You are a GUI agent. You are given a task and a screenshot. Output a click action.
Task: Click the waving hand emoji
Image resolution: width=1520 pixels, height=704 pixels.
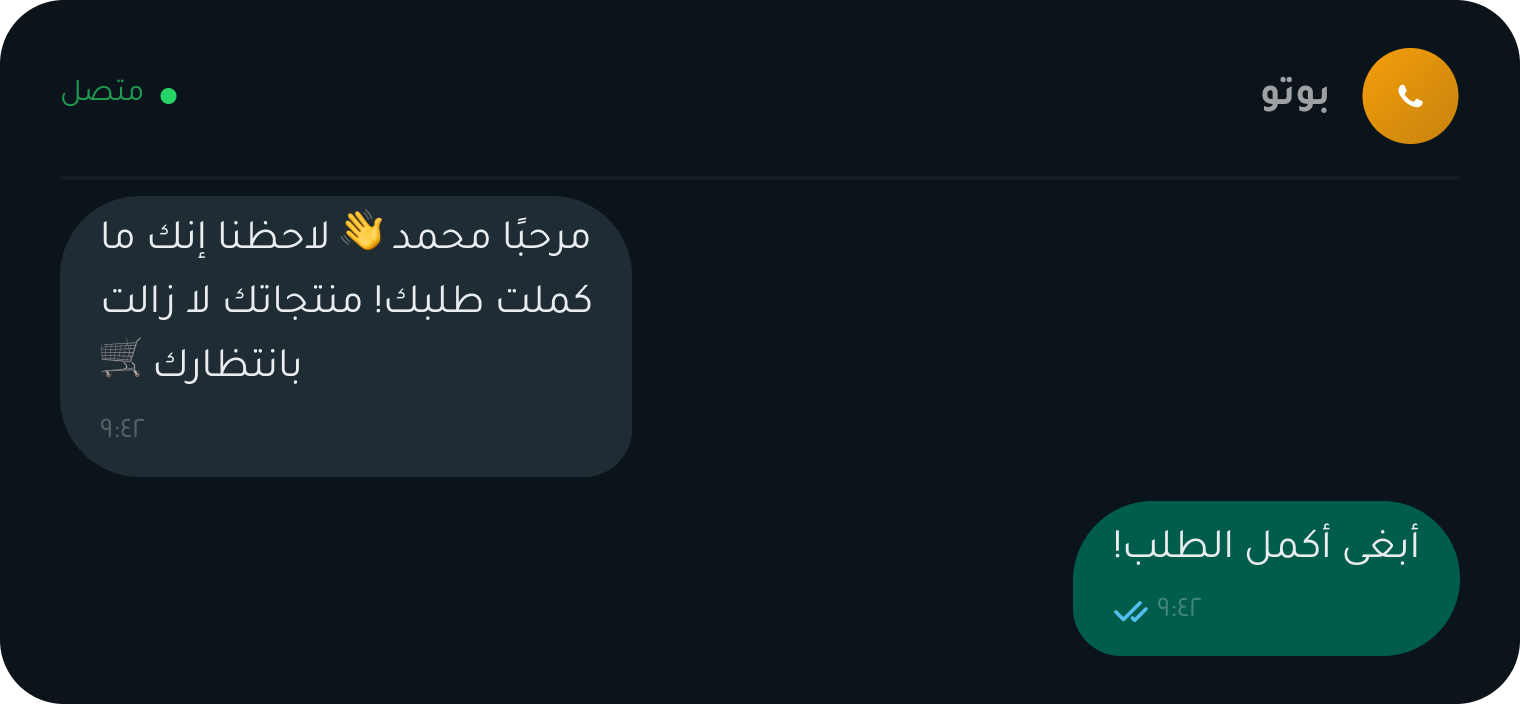[361, 231]
